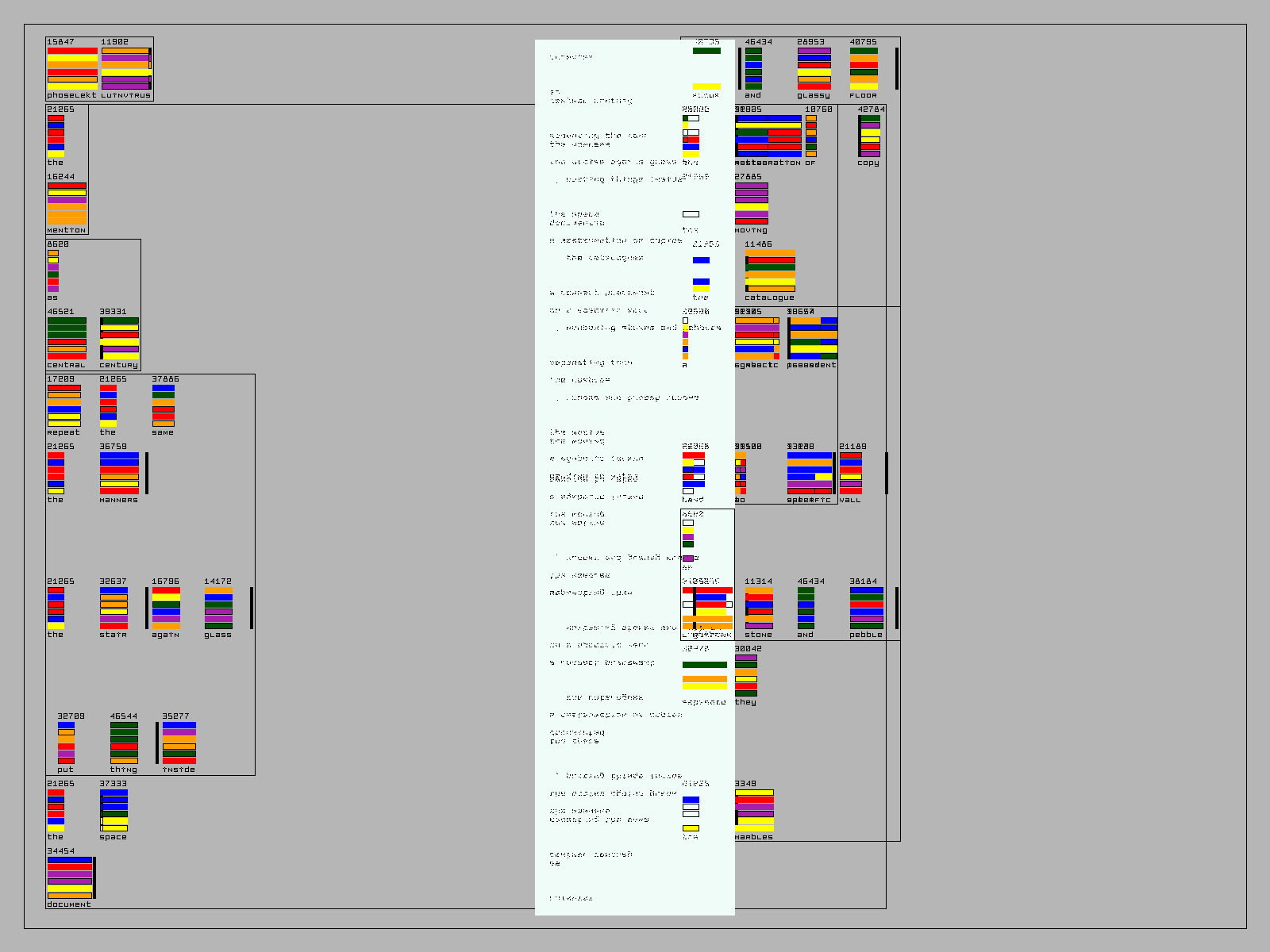Screen dimensions: 1270x952
Task: Click the 'glassy' color bar stack
Action: pos(814,69)
